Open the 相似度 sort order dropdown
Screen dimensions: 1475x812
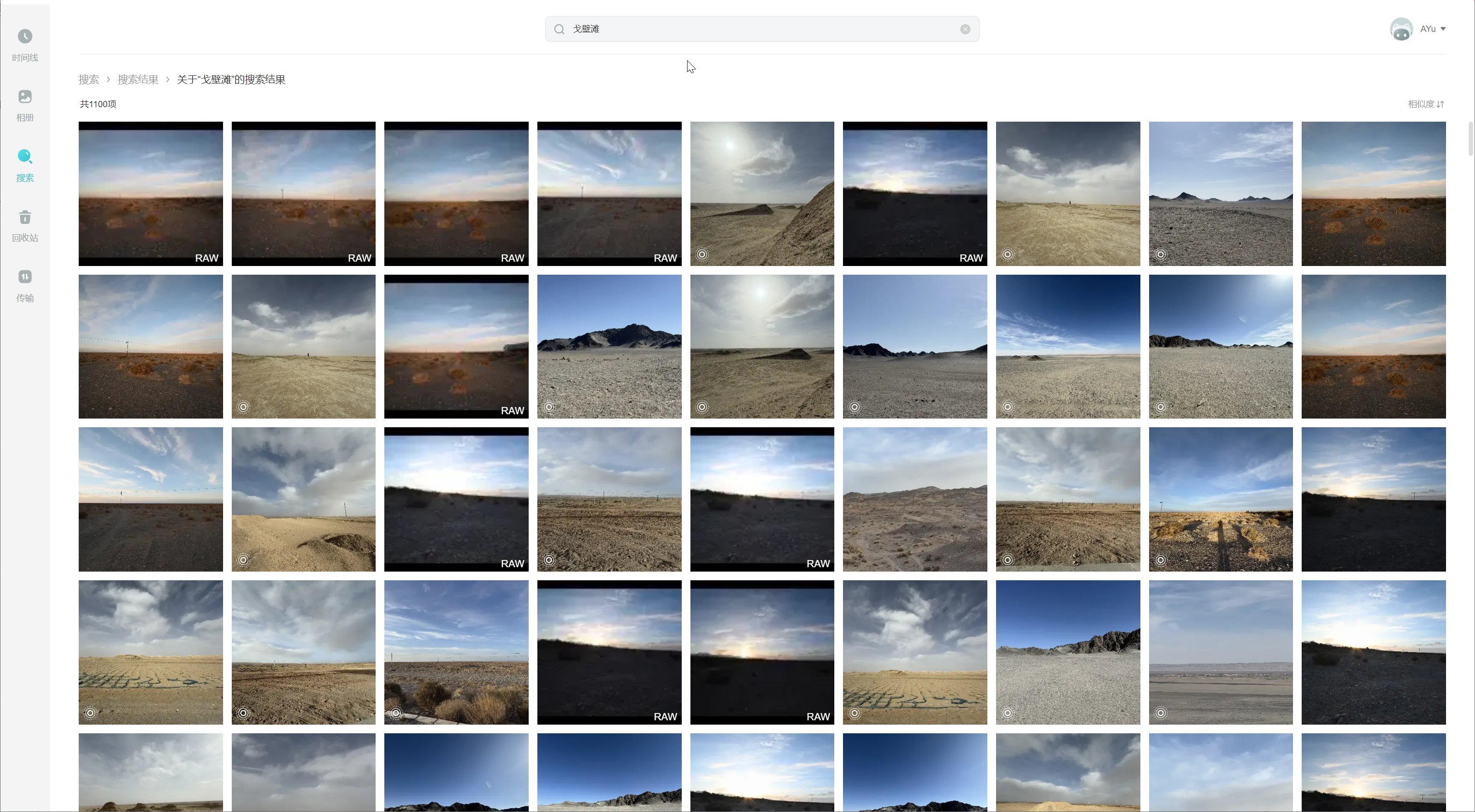pyautogui.click(x=1426, y=104)
